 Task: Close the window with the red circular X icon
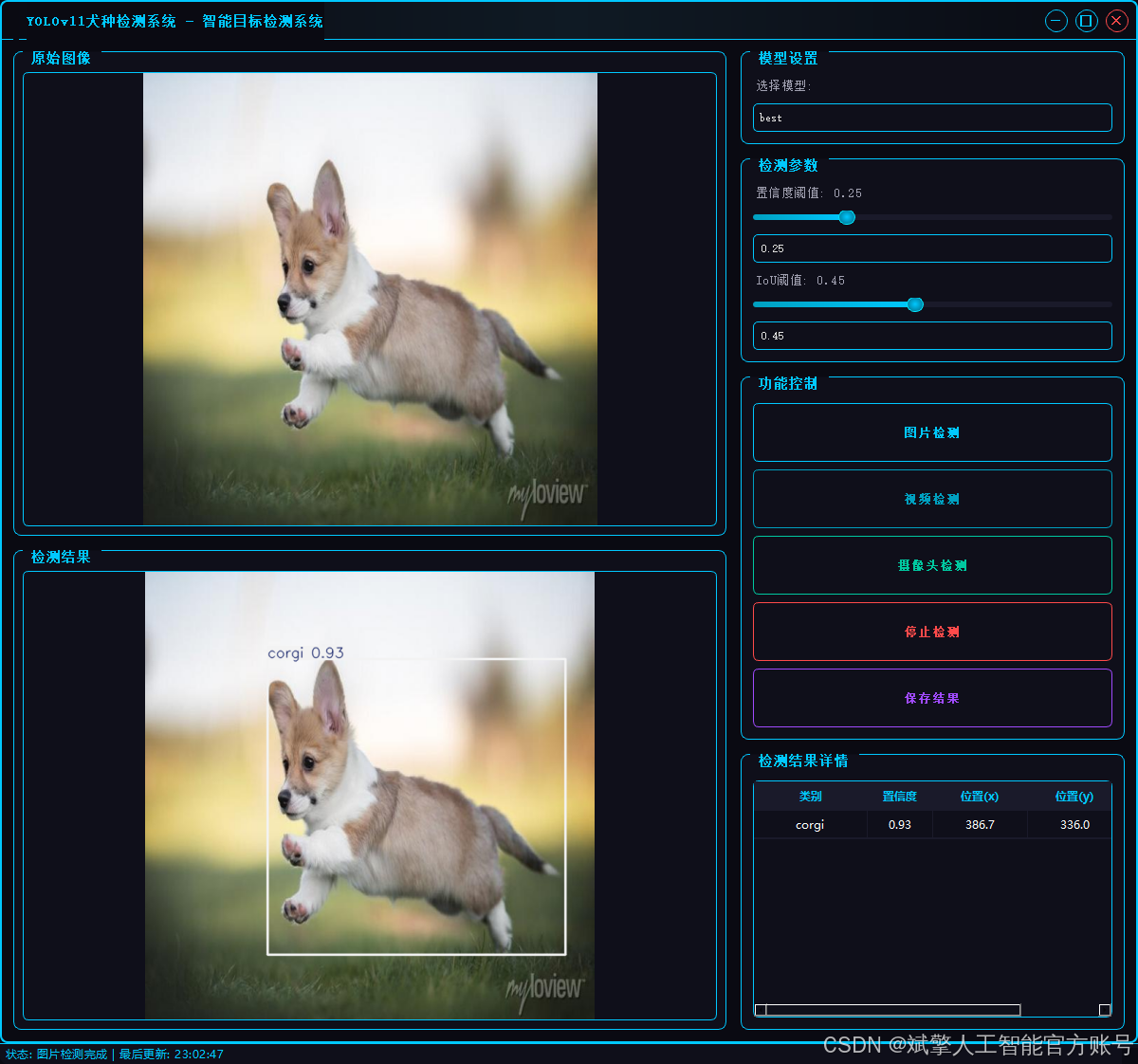(1117, 21)
